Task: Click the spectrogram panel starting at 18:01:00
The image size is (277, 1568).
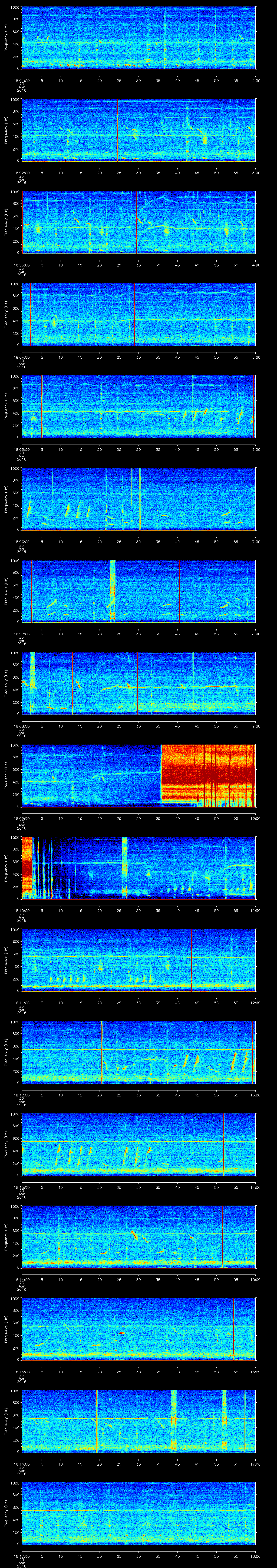Action: [138, 38]
